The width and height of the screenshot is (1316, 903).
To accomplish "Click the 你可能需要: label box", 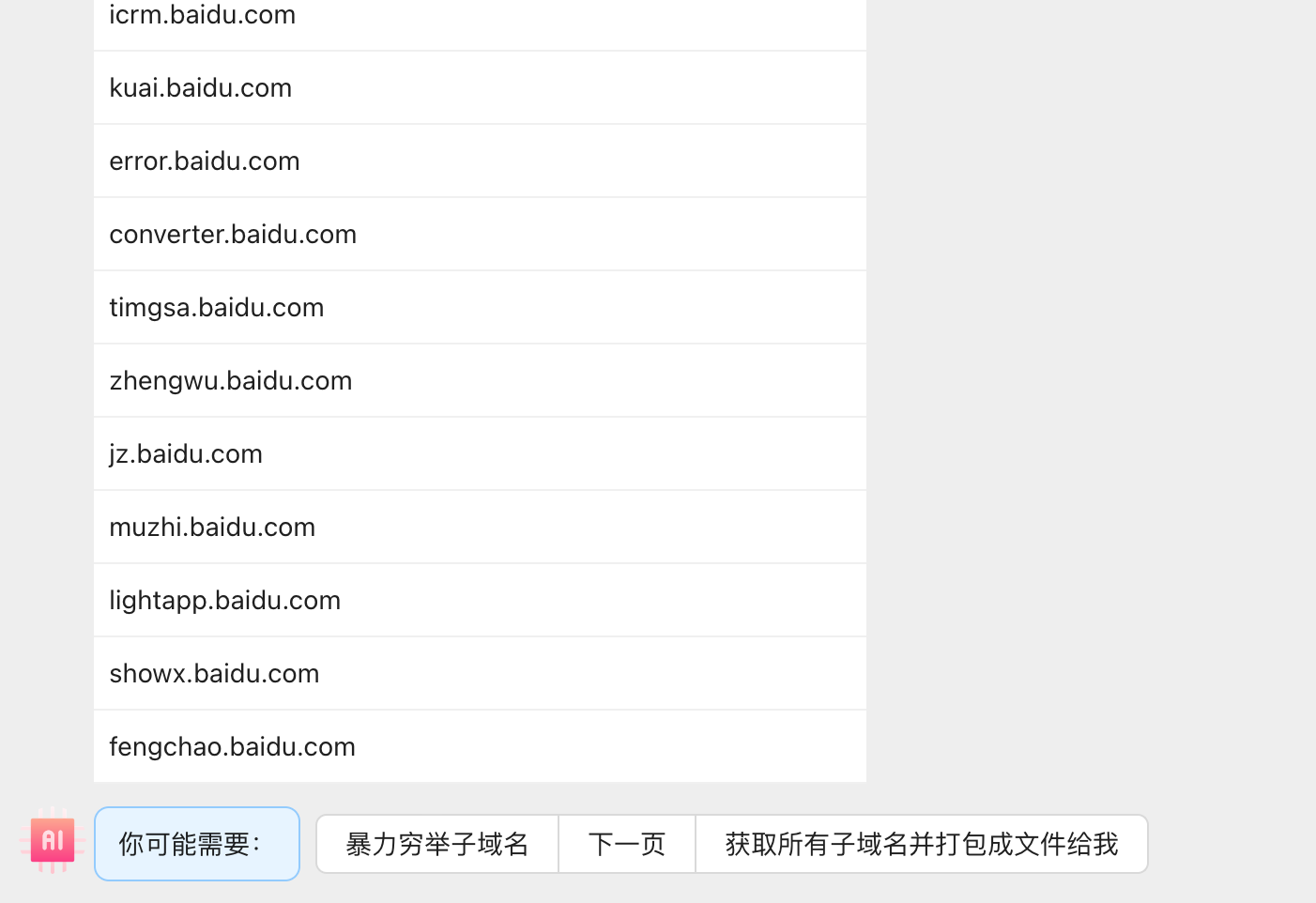I will tap(197, 844).
